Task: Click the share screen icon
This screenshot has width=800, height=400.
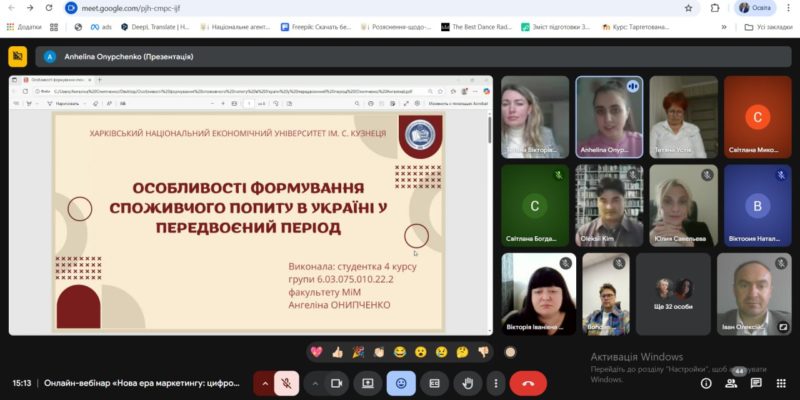Action: pyautogui.click(x=368, y=383)
